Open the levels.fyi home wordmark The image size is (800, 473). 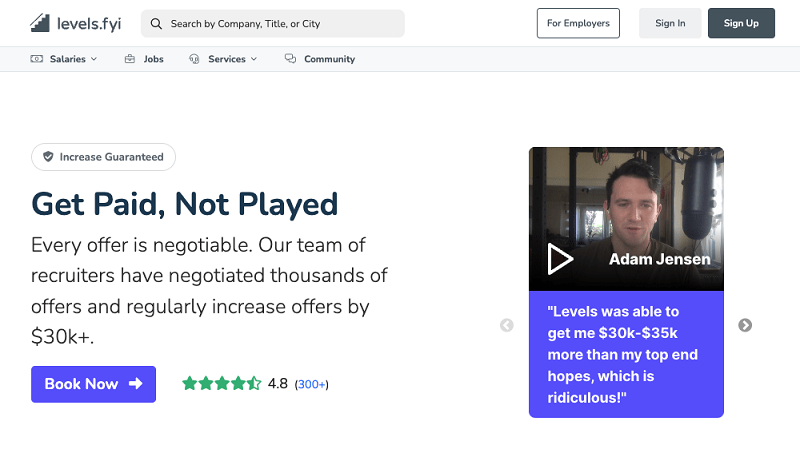(x=89, y=23)
